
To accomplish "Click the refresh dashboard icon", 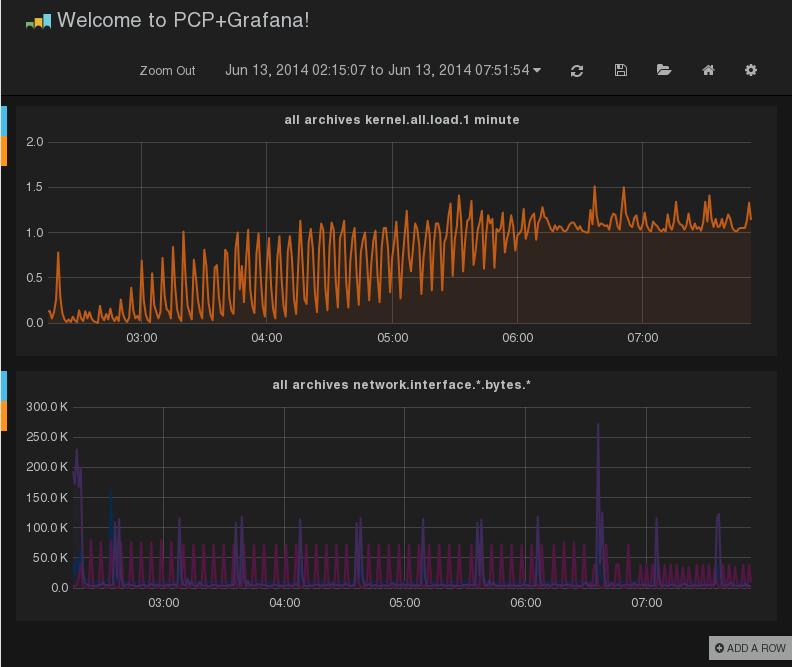I will 576,71.
